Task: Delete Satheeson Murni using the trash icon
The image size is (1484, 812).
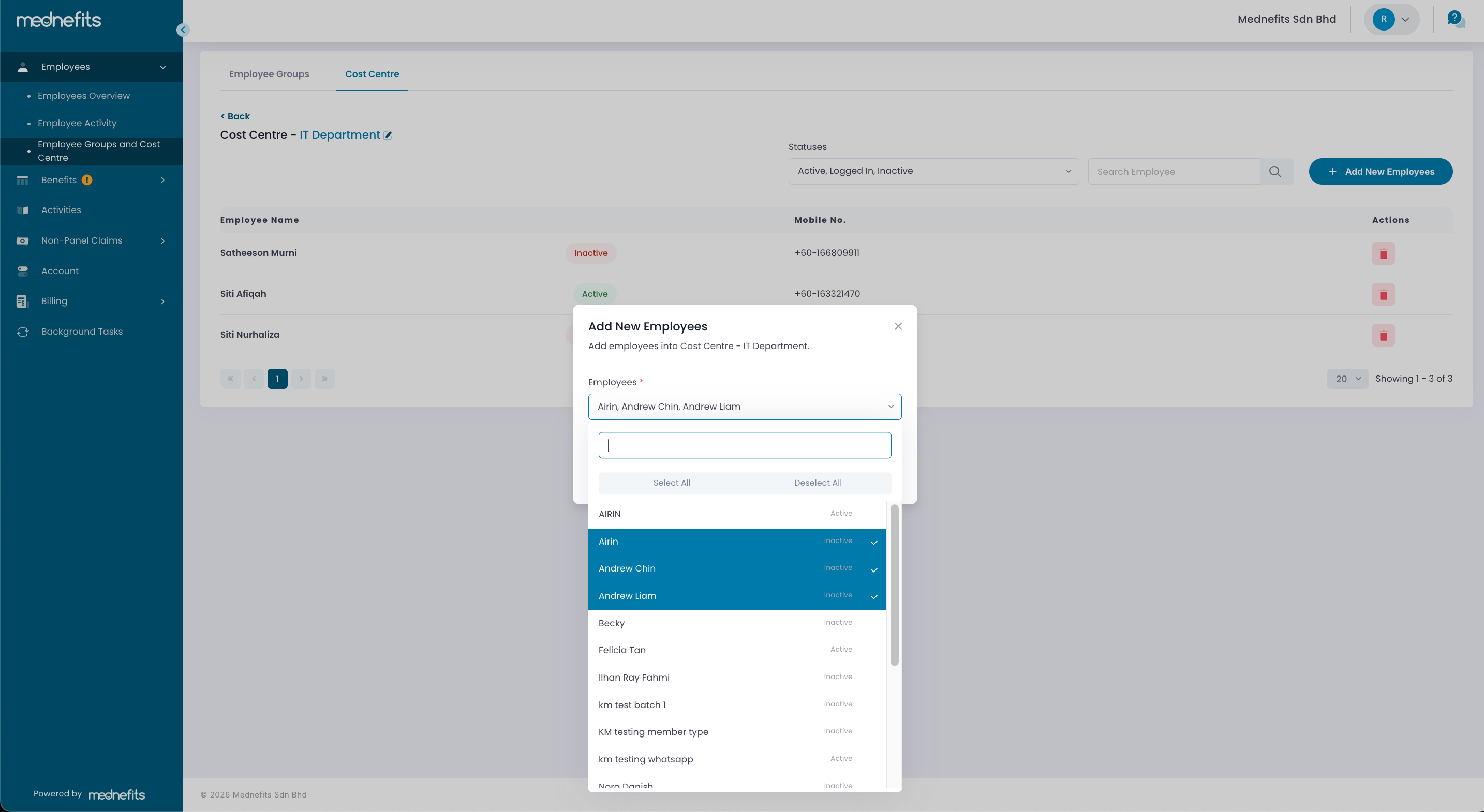Action: (x=1383, y=254)
